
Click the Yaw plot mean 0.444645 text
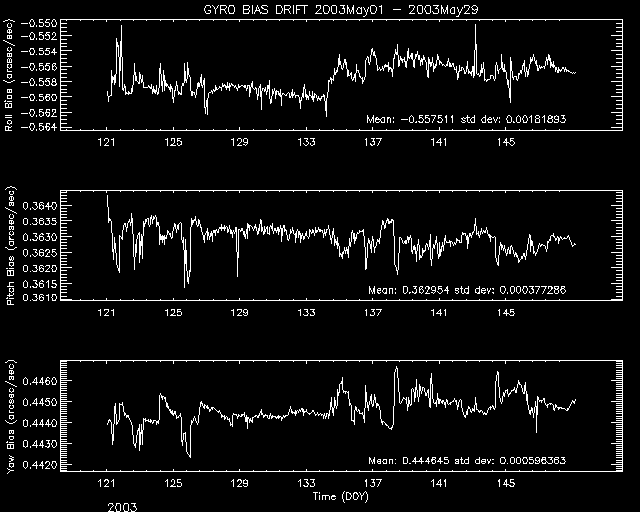409,461
